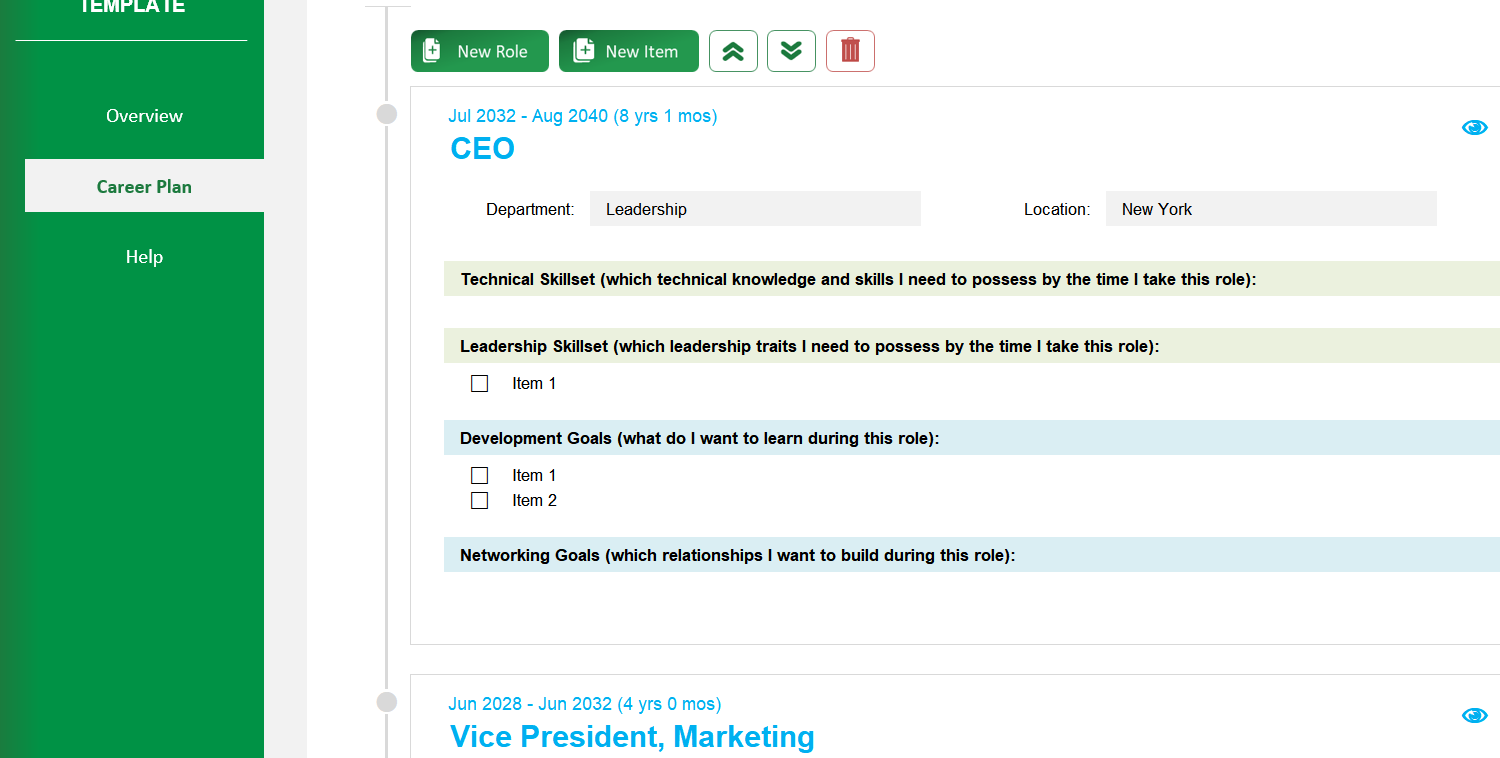Screen dimensions: 1500x758
Task: Click the Department field showing Leadership
Action: 754,209
